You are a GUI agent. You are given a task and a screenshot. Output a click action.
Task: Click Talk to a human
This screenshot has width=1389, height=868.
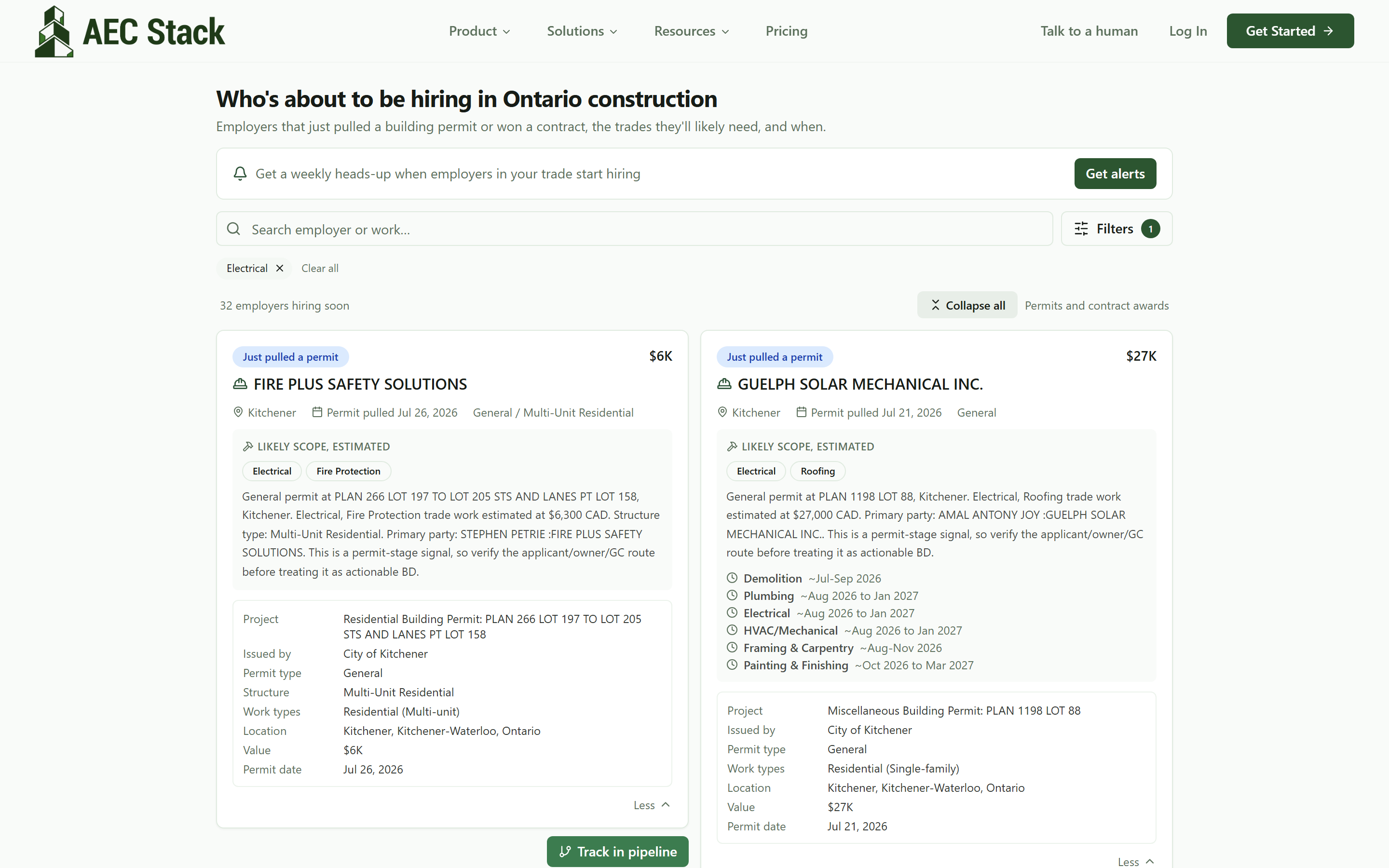coord(1089,31)
